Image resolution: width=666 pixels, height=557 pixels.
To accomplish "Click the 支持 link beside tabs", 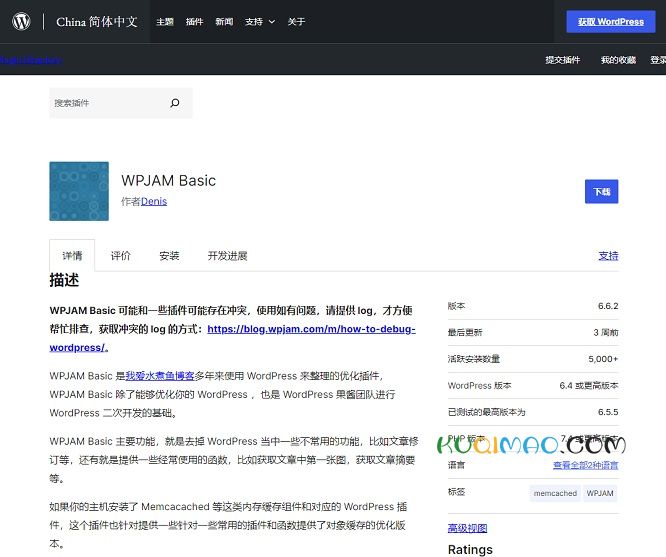I will tap(608, 255).
